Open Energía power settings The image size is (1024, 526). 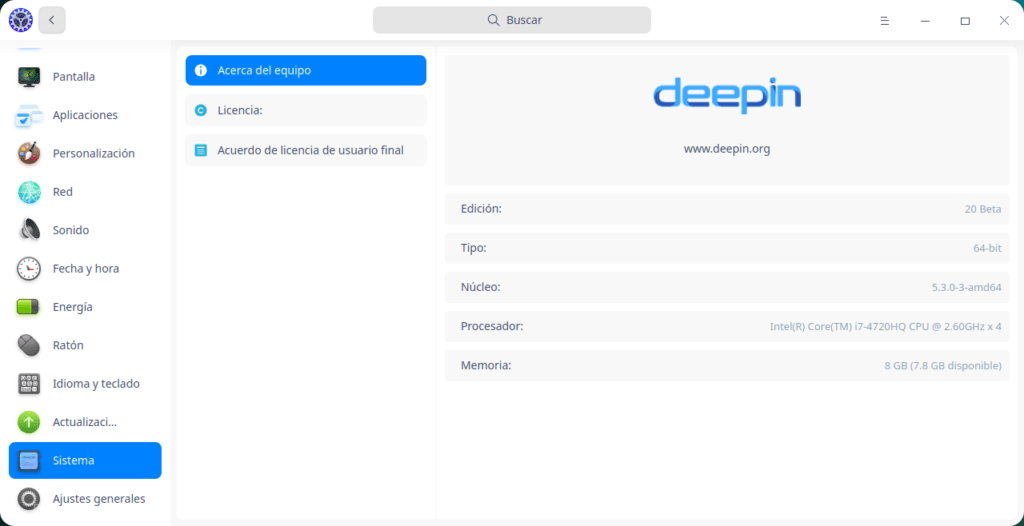pos(85,307)
